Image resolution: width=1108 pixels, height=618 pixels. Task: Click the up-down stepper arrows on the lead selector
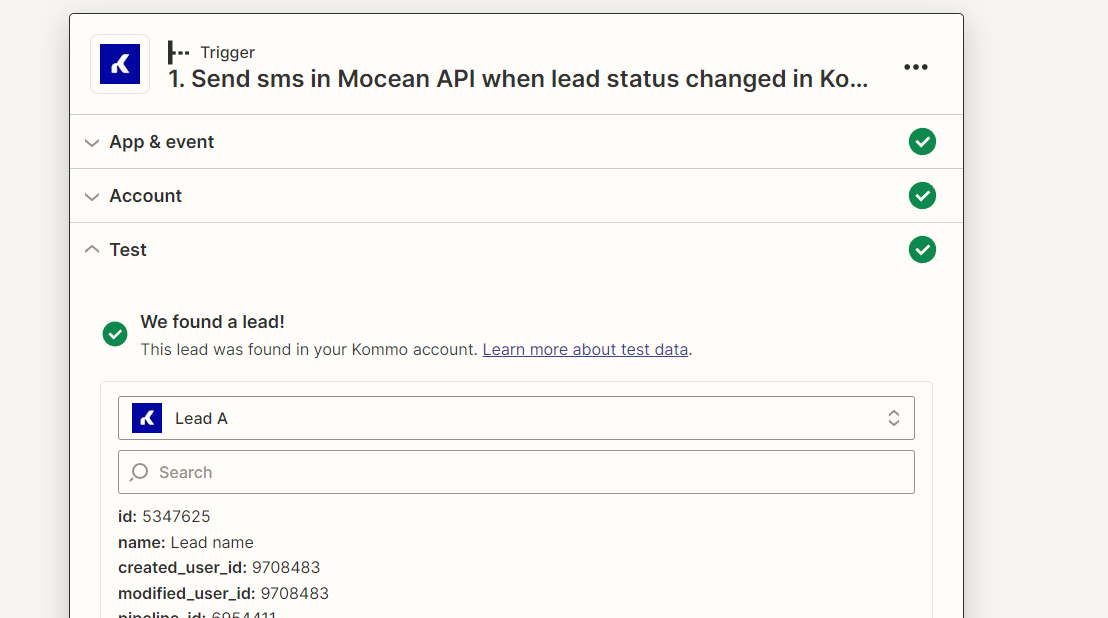click(893, 417)
